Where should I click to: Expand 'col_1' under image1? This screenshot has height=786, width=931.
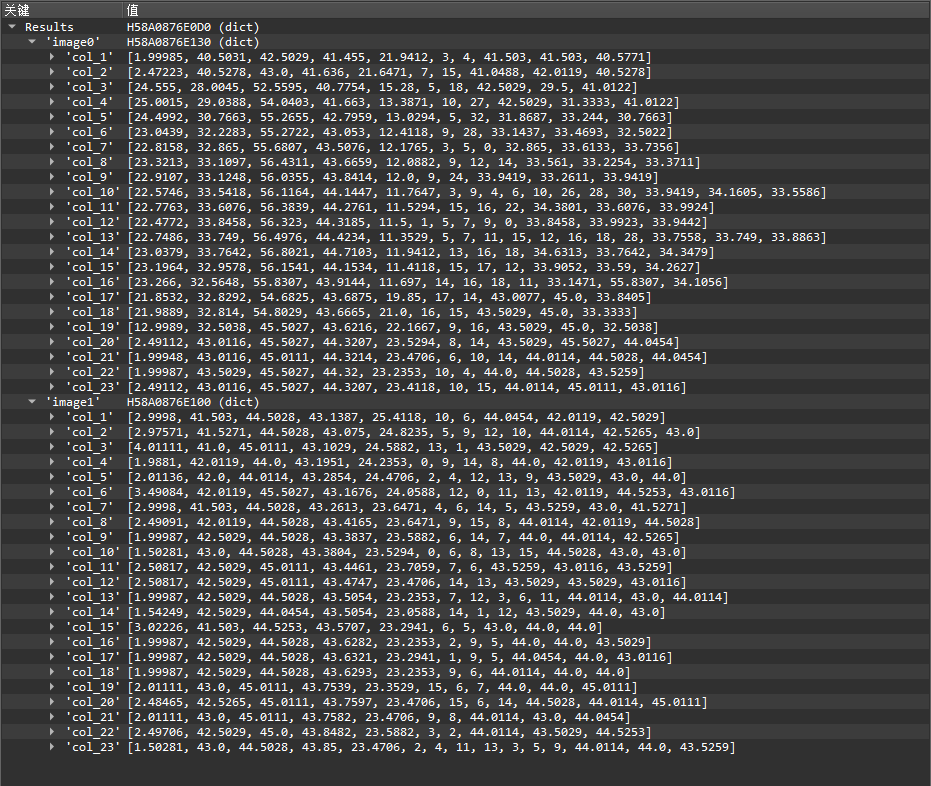pyautogui.click(x=52, y=417)
